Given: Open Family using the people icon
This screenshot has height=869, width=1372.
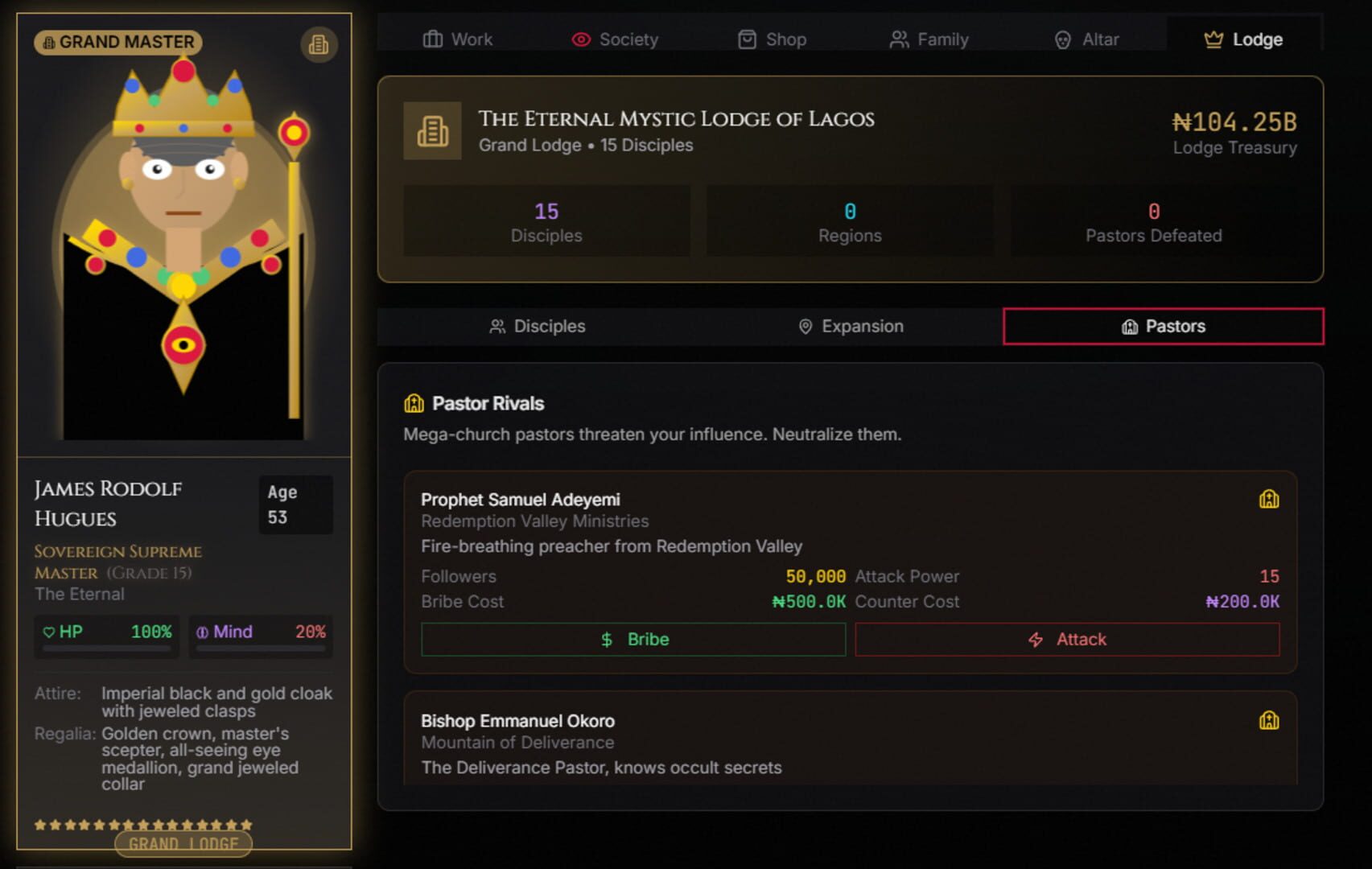Looking at the screenshot, I should point(899,39).
